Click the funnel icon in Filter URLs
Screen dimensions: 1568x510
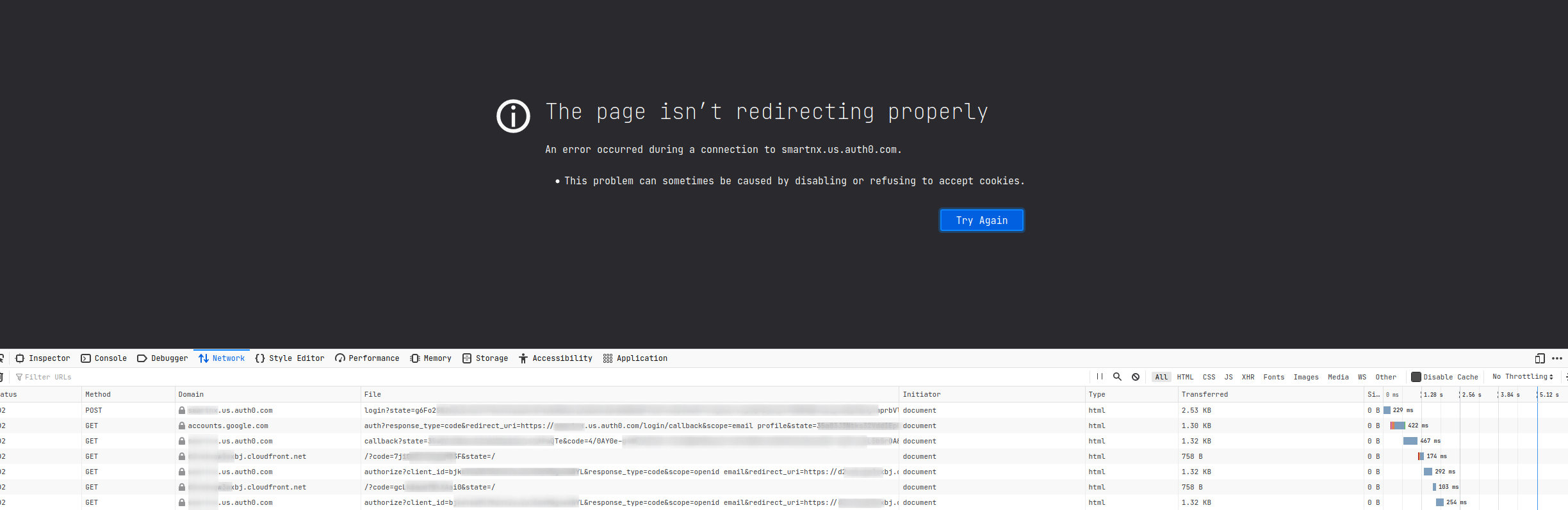19,377
